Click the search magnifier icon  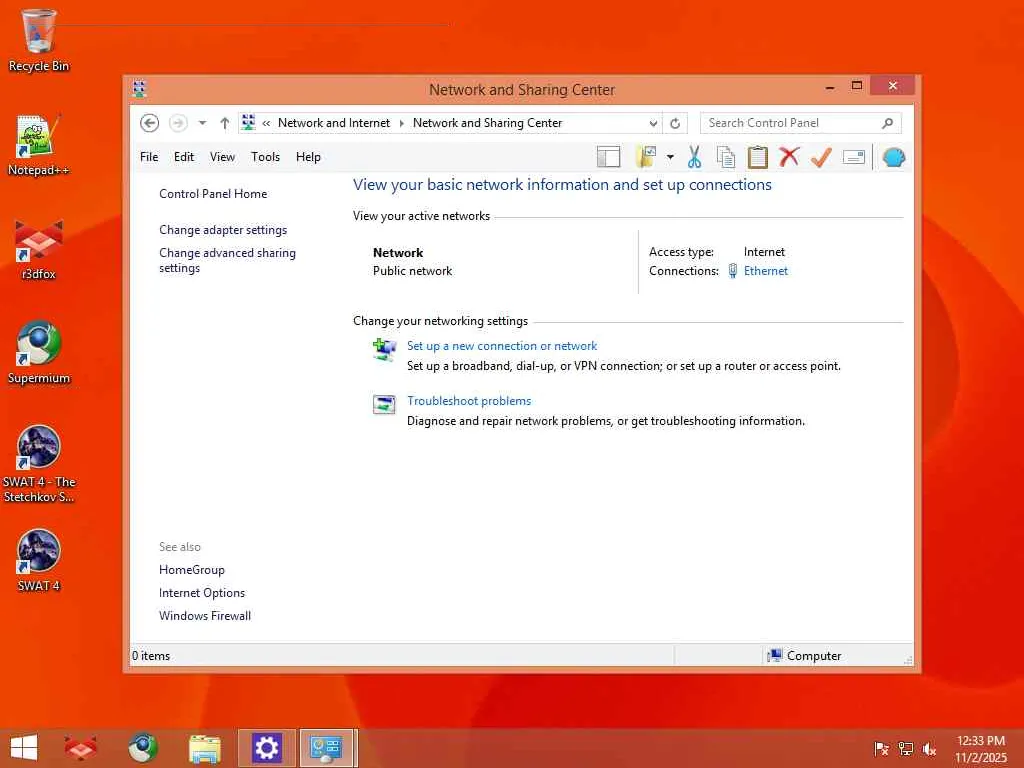(888, 123)
